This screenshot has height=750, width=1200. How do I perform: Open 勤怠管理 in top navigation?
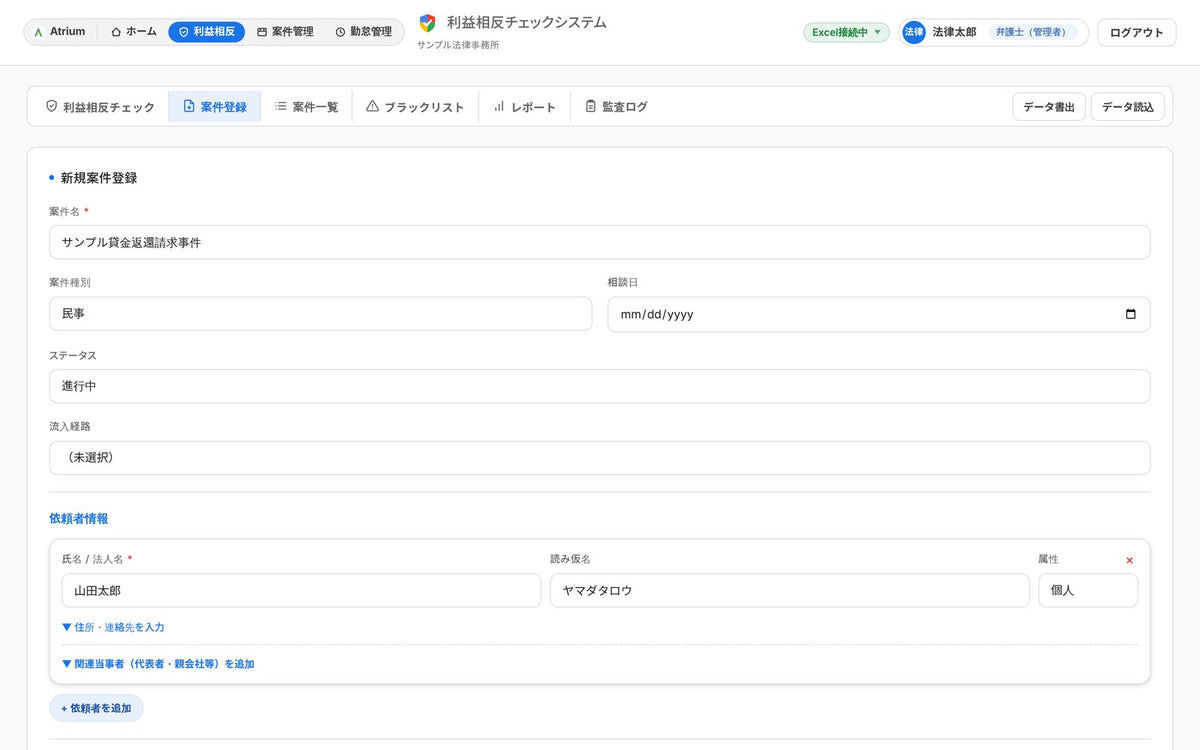tap(364, 32)
